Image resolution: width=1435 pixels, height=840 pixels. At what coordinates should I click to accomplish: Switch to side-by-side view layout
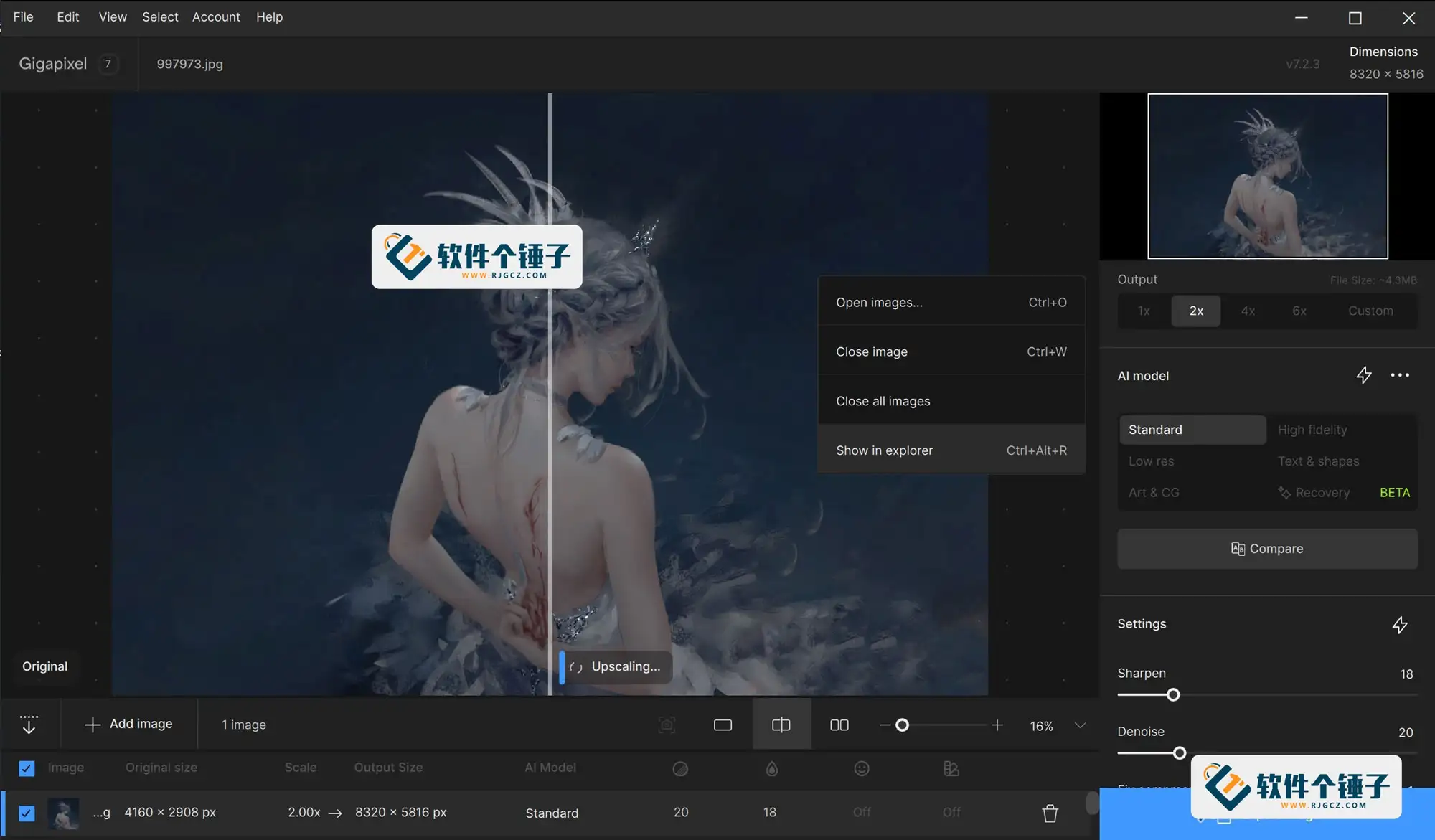coord(839,725)
